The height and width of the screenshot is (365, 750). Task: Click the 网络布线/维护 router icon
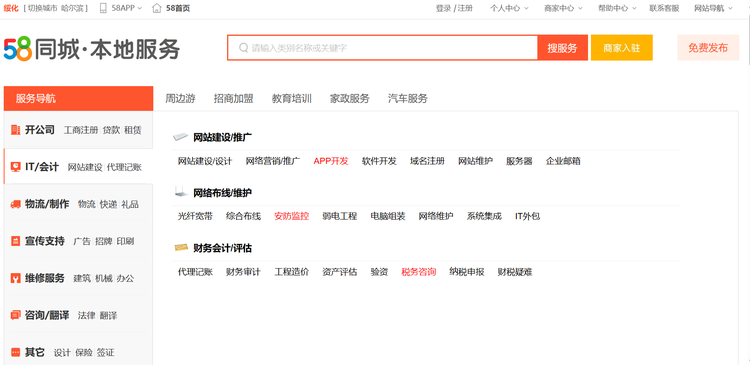[x=180, y=193]
